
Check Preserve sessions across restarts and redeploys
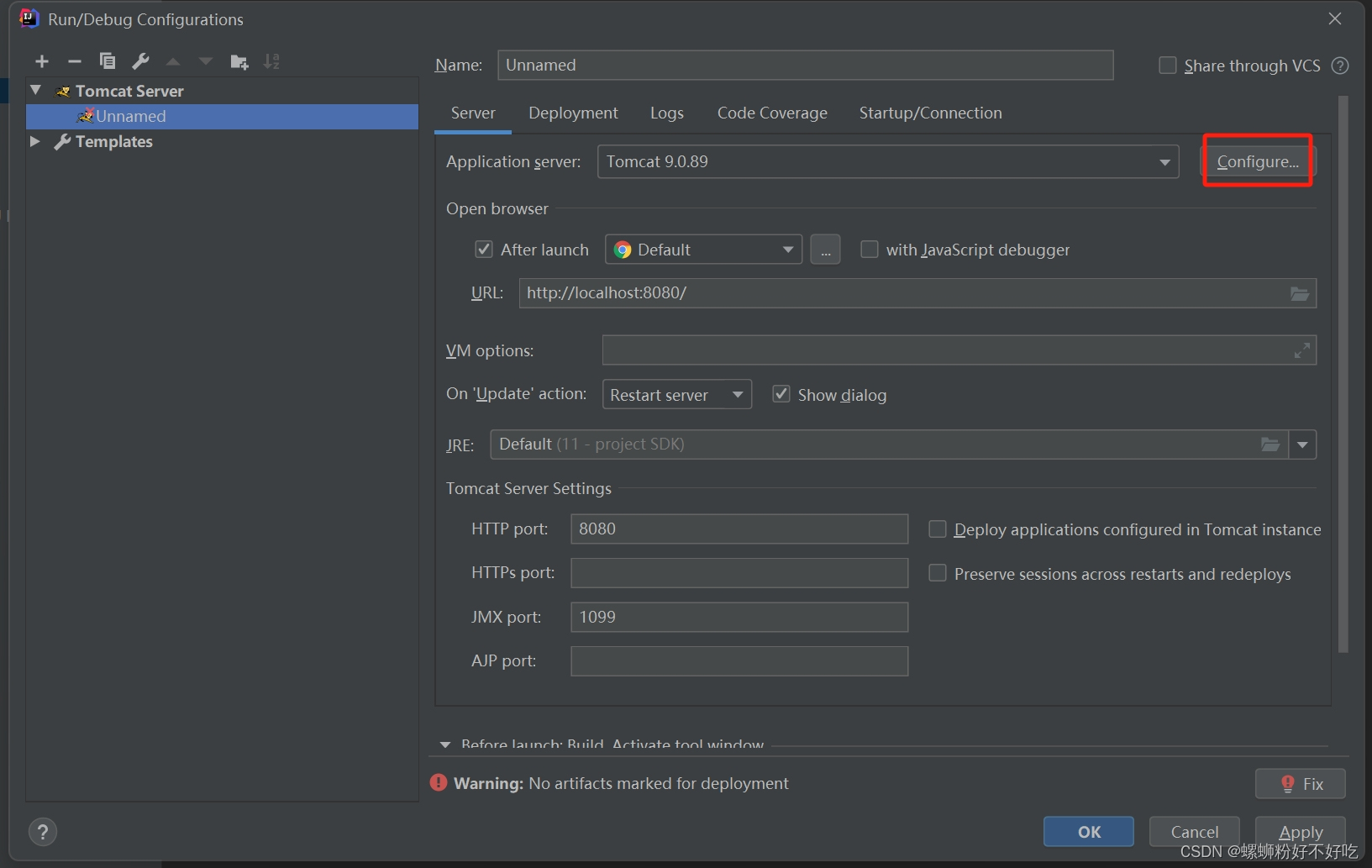(x=937, y=573)
